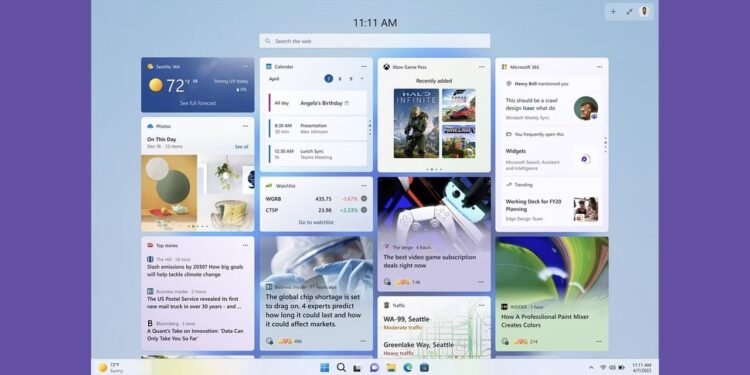Open the On This Day photo collage
The image size is (750, 375).
point(198,193)
